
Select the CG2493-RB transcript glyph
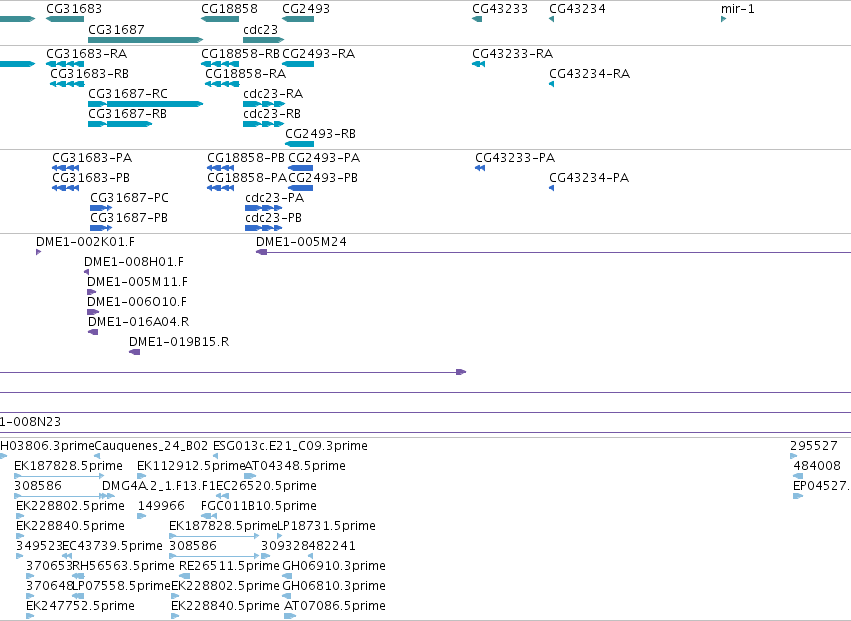(x=300, y=144)
